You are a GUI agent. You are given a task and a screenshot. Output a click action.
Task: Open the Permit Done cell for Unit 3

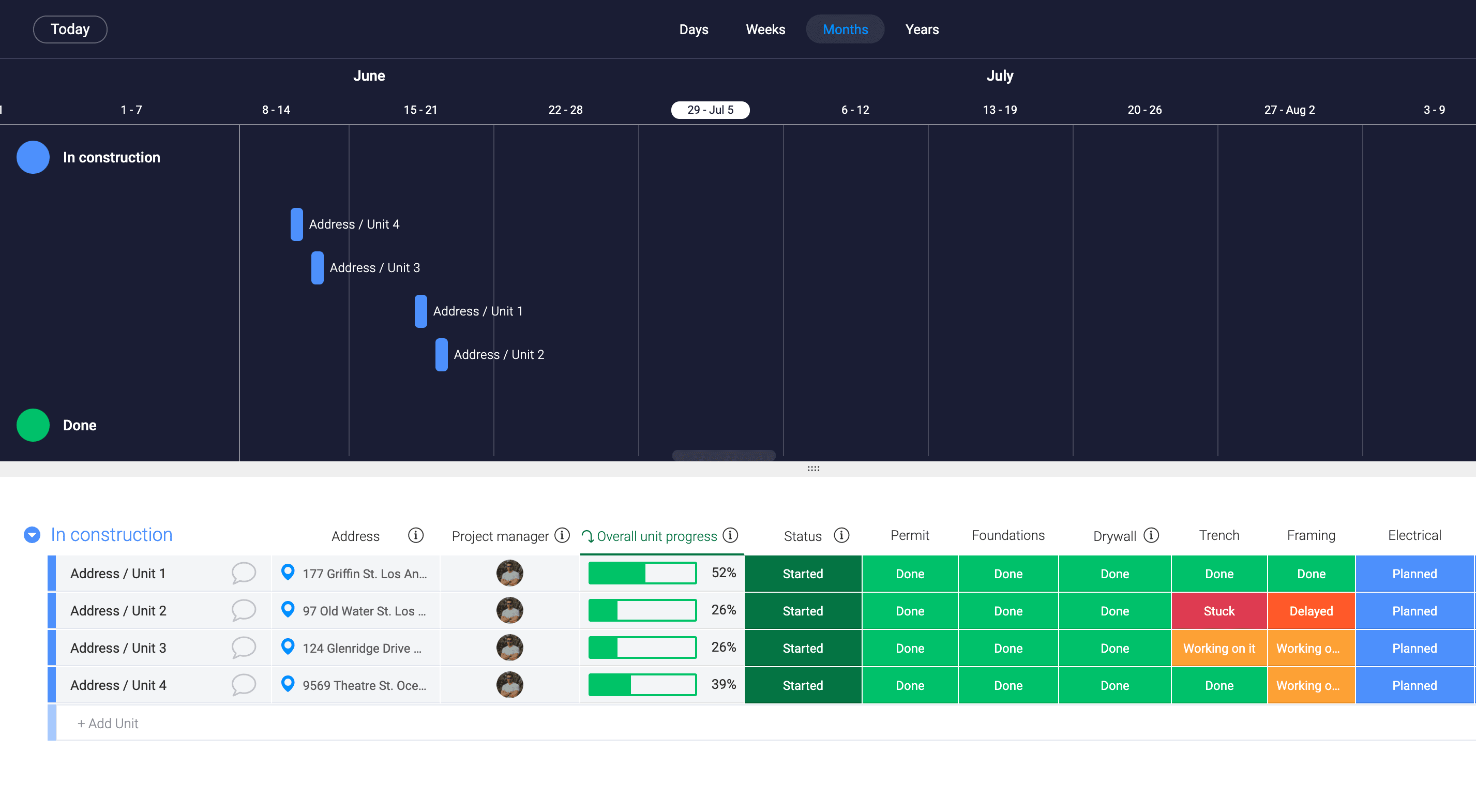pyautogui.click(x=910, y=648)
